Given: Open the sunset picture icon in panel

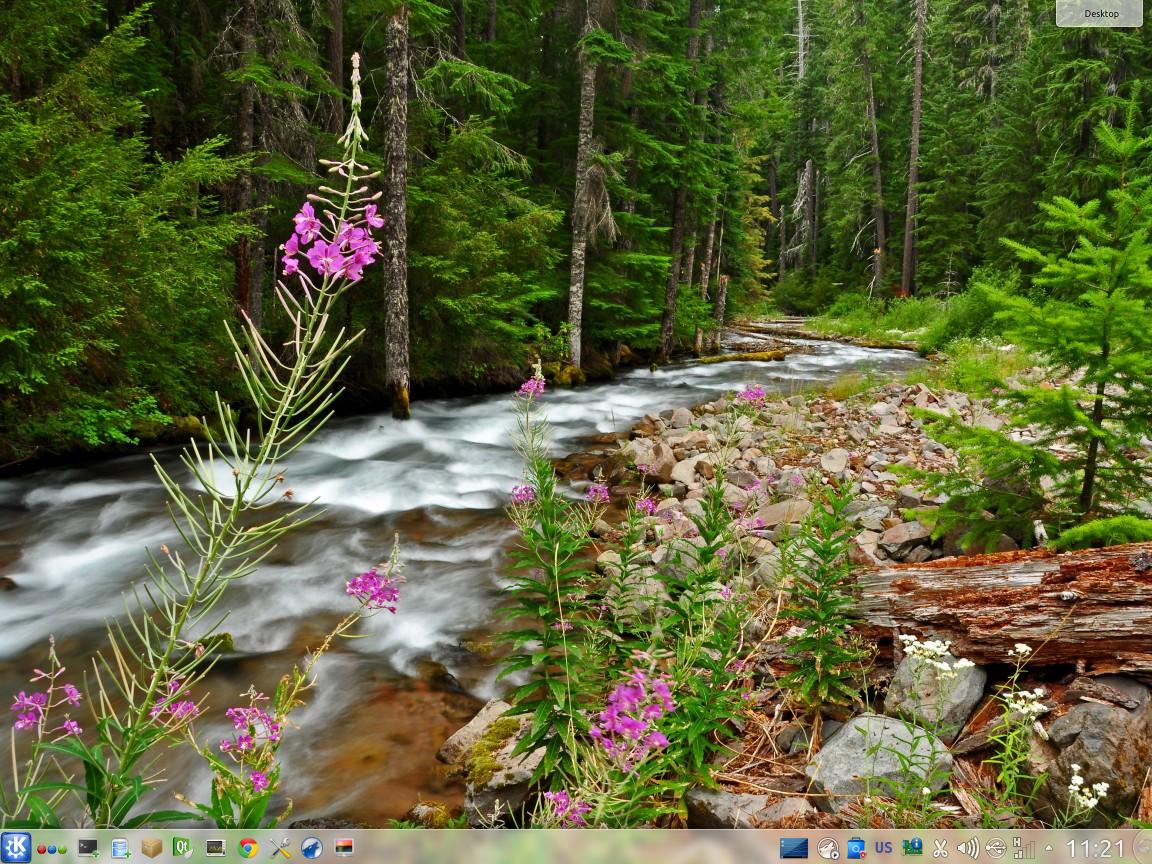Looking at the screenshot, I should (x=344, y=847).
